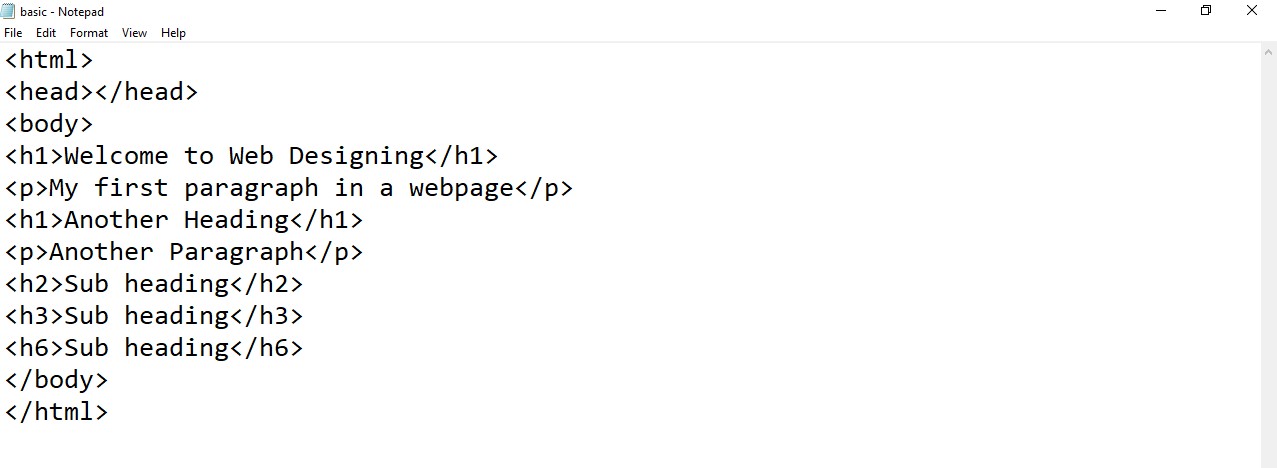Screen dimensions: 1277x468
Task: Open the Edit menu
Action: 46,33
